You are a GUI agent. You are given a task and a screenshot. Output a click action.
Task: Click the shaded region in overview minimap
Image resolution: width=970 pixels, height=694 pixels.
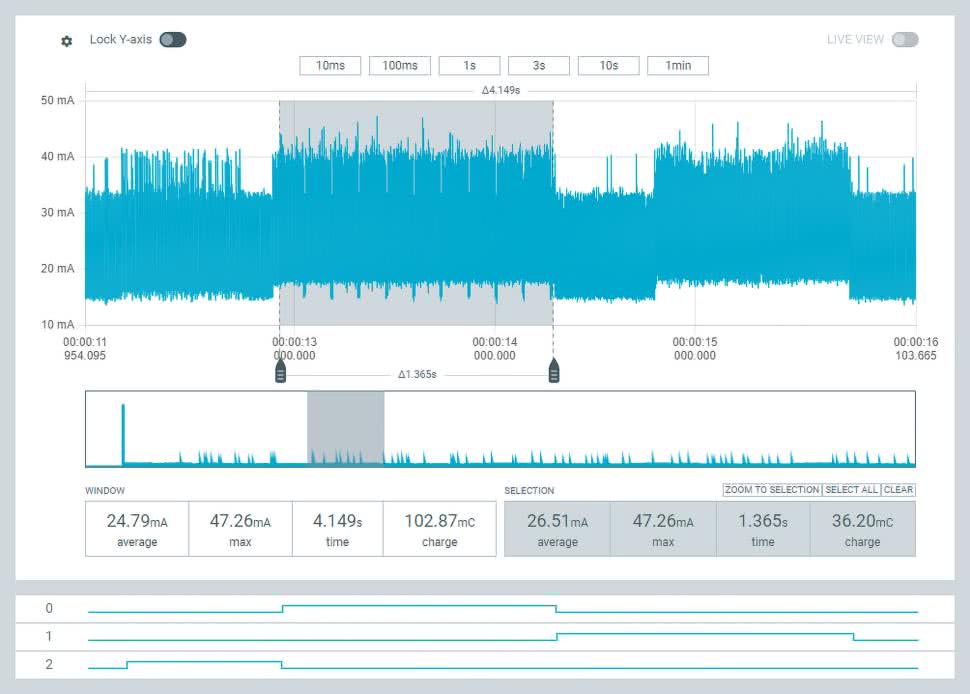(x=345, y=428)
